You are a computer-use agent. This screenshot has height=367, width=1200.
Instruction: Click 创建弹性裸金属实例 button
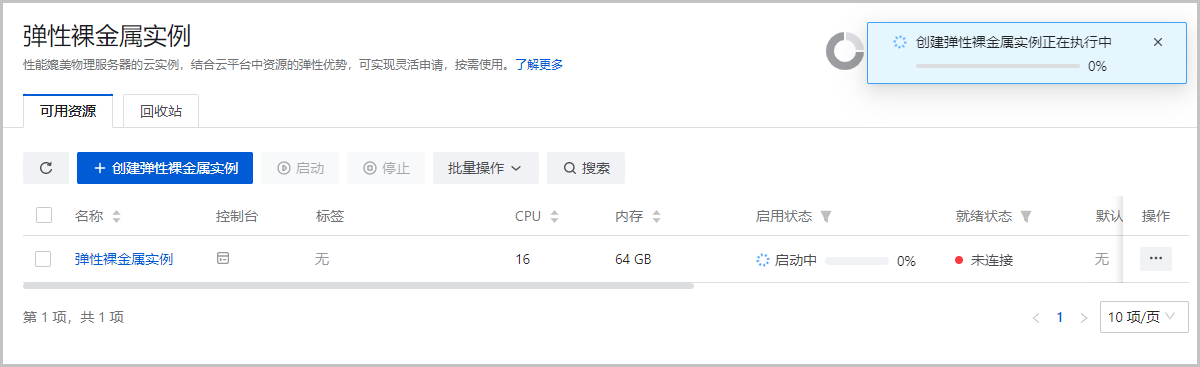pyautogui.click(x=165, y=168)
